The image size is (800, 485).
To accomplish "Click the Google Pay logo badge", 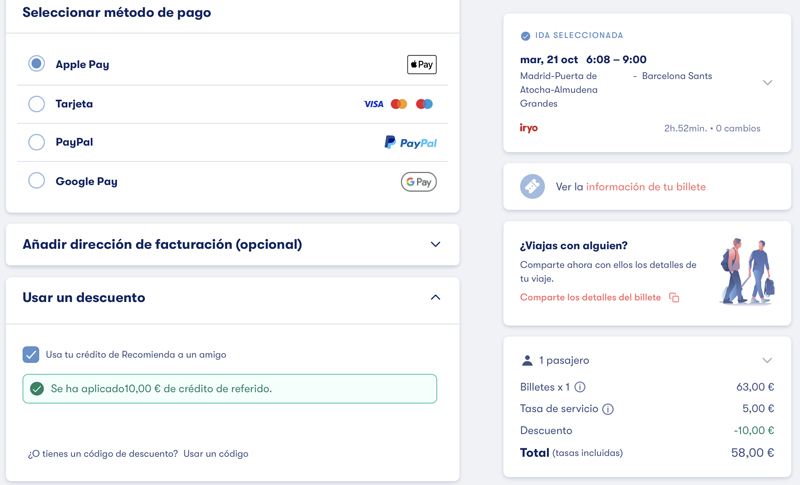I will click(418, 182).
